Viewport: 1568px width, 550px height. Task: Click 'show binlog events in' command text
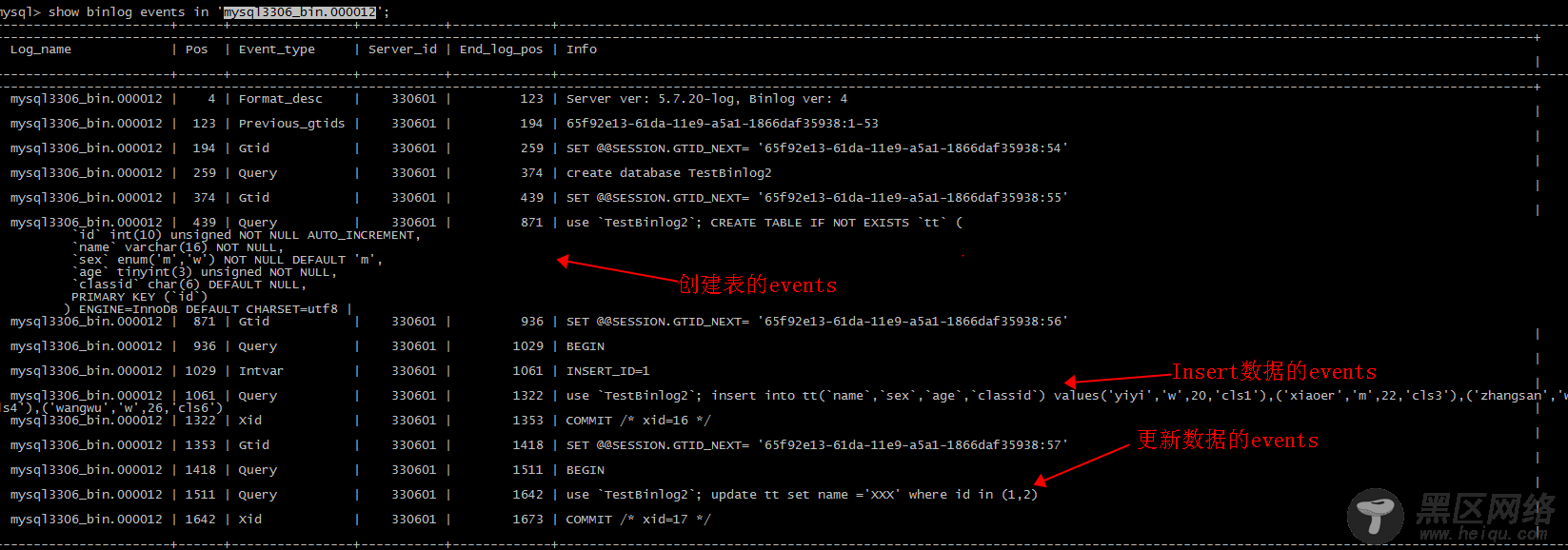pyautogui.click(x=128, y=12)
